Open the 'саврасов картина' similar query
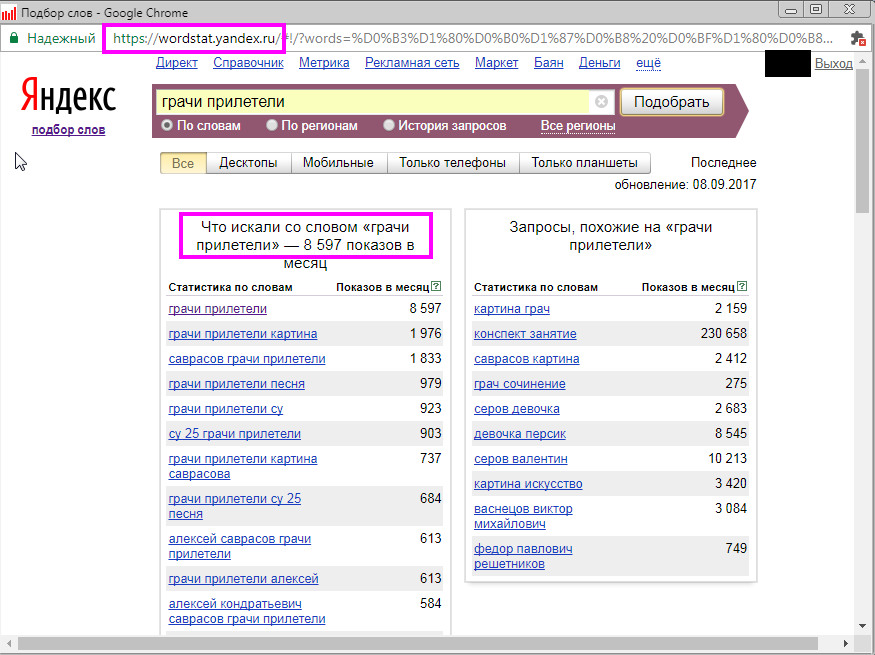This screenshot has height=655, width=875. pos(526,359)
